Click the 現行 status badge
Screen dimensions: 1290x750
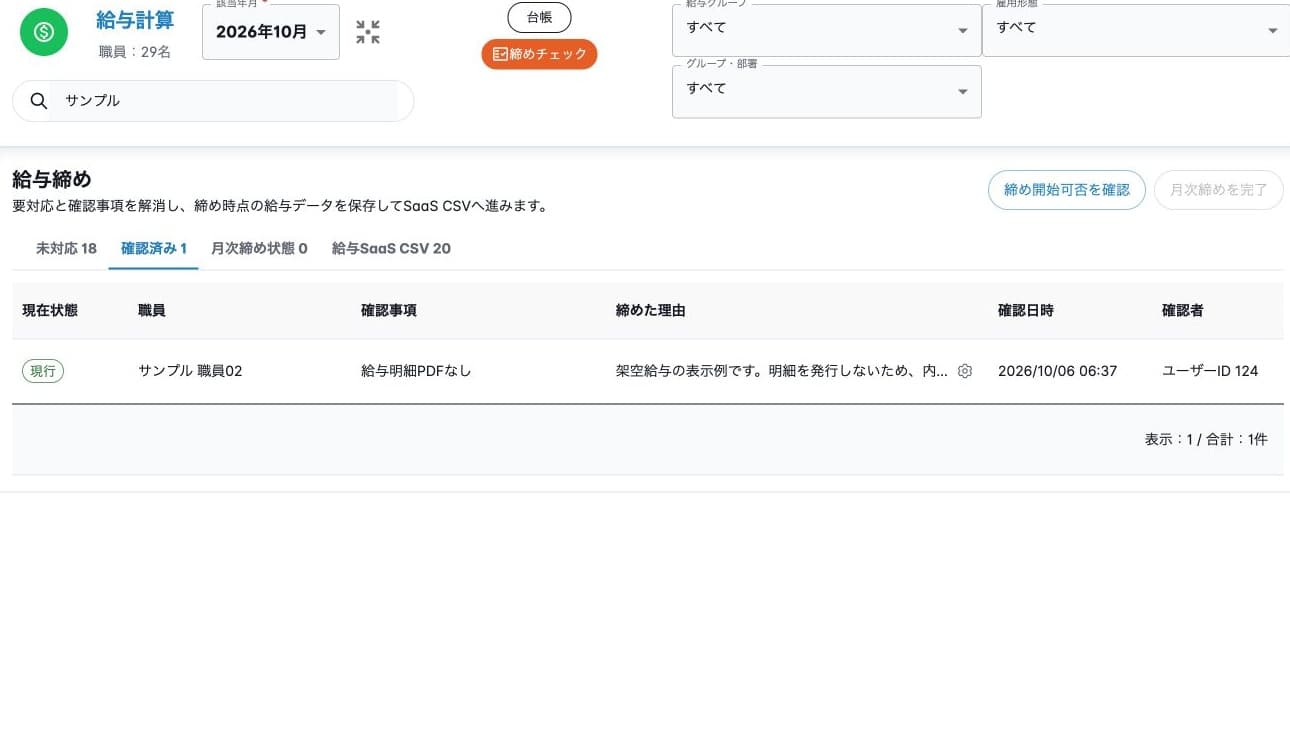43,371
